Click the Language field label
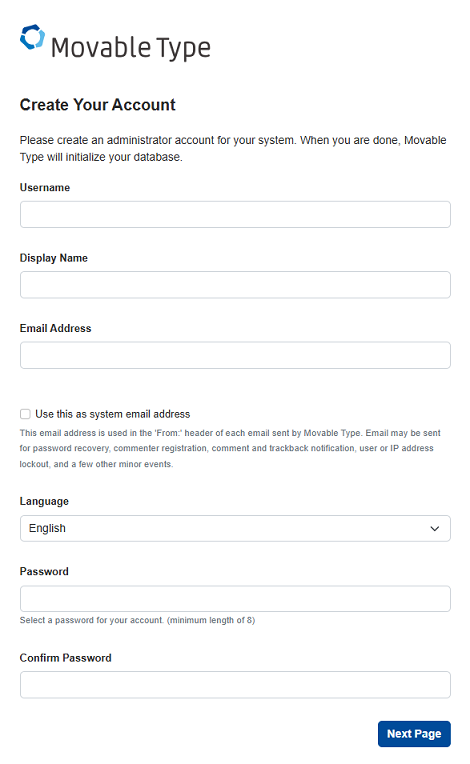The height and width of the screenshot is (764, 470). click(44, 501)
